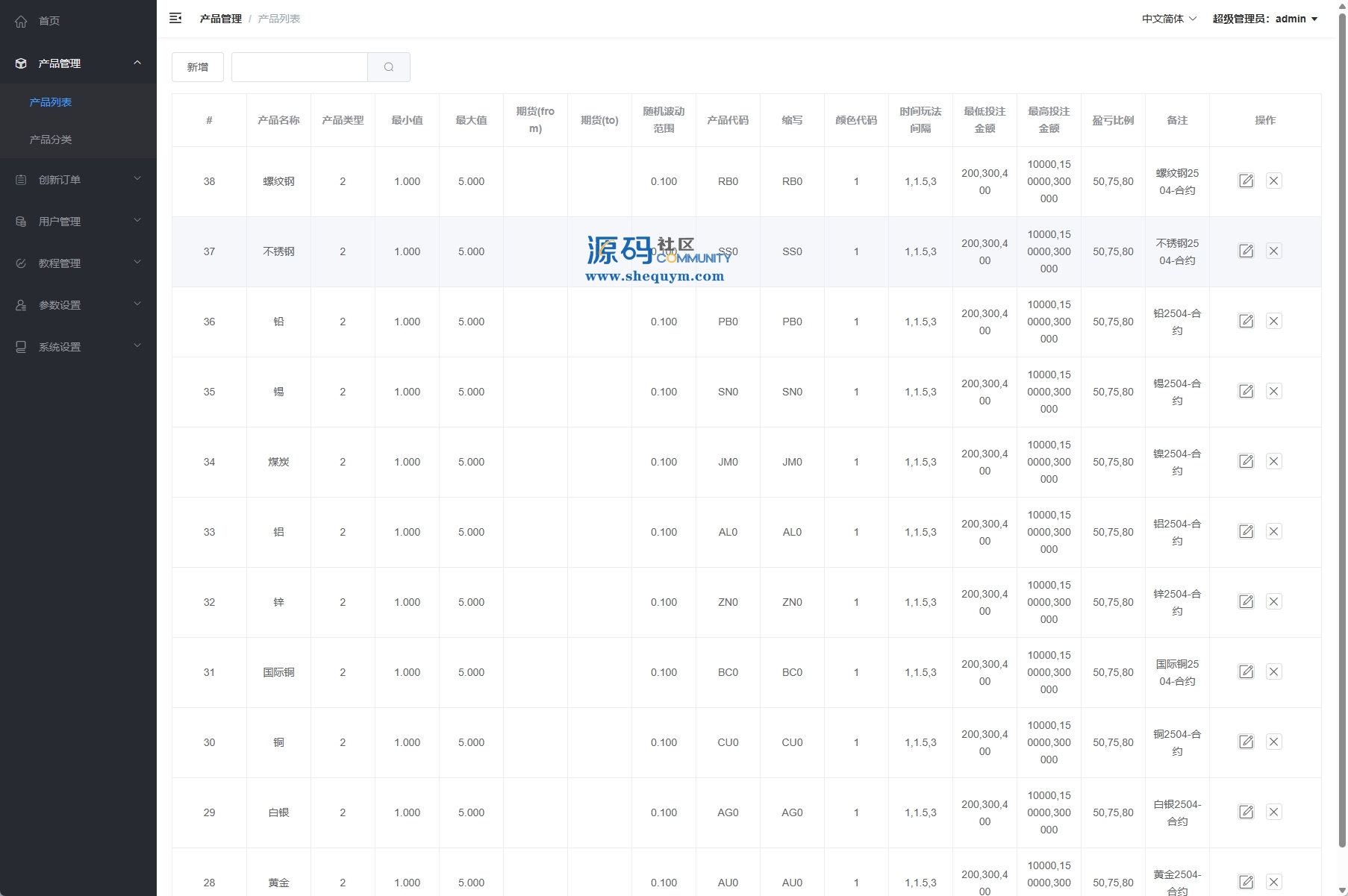Edit the 煤炭 product entry
This screenshot has width=1348, height=896.
[x=1246, y=462]
